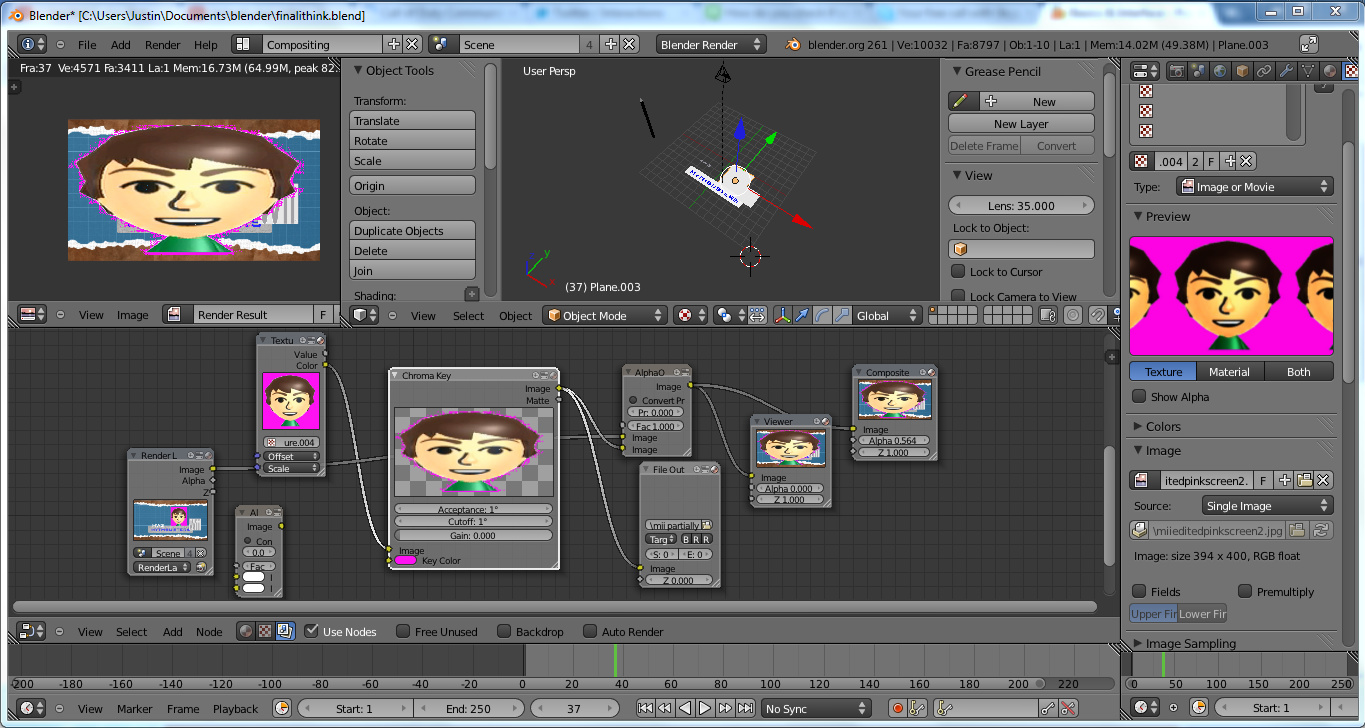The image size is (1365, 728).
Task: Open the No Sync dropdown
Action: [815, 708]
